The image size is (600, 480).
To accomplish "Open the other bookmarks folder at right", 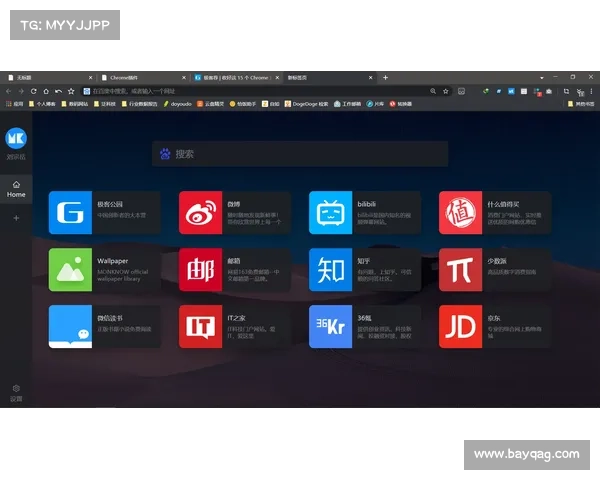I will click(x=581, y=104).
